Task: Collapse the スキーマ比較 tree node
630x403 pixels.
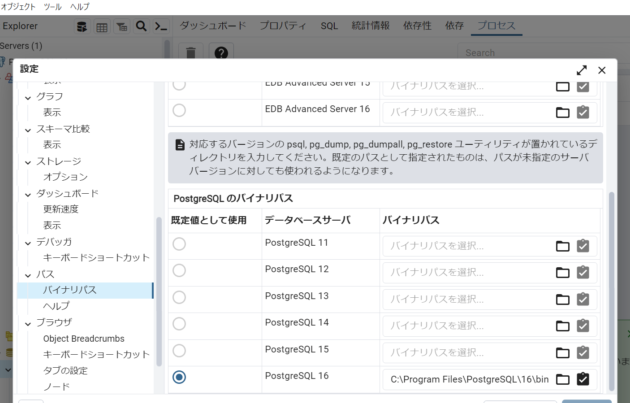Action: pyautogui.click(x=28, y=130)
